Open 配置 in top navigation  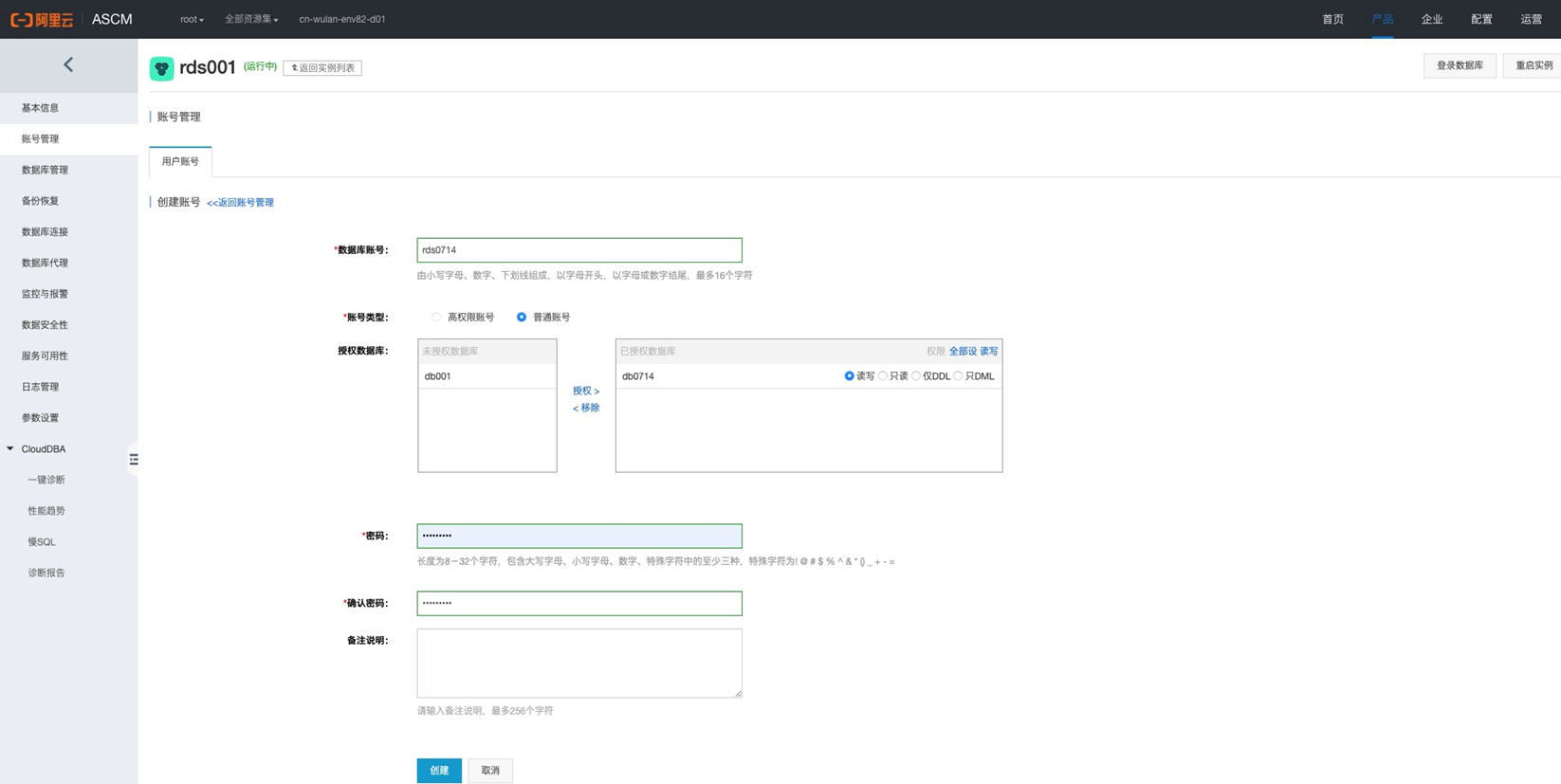tap(1481, 19)
